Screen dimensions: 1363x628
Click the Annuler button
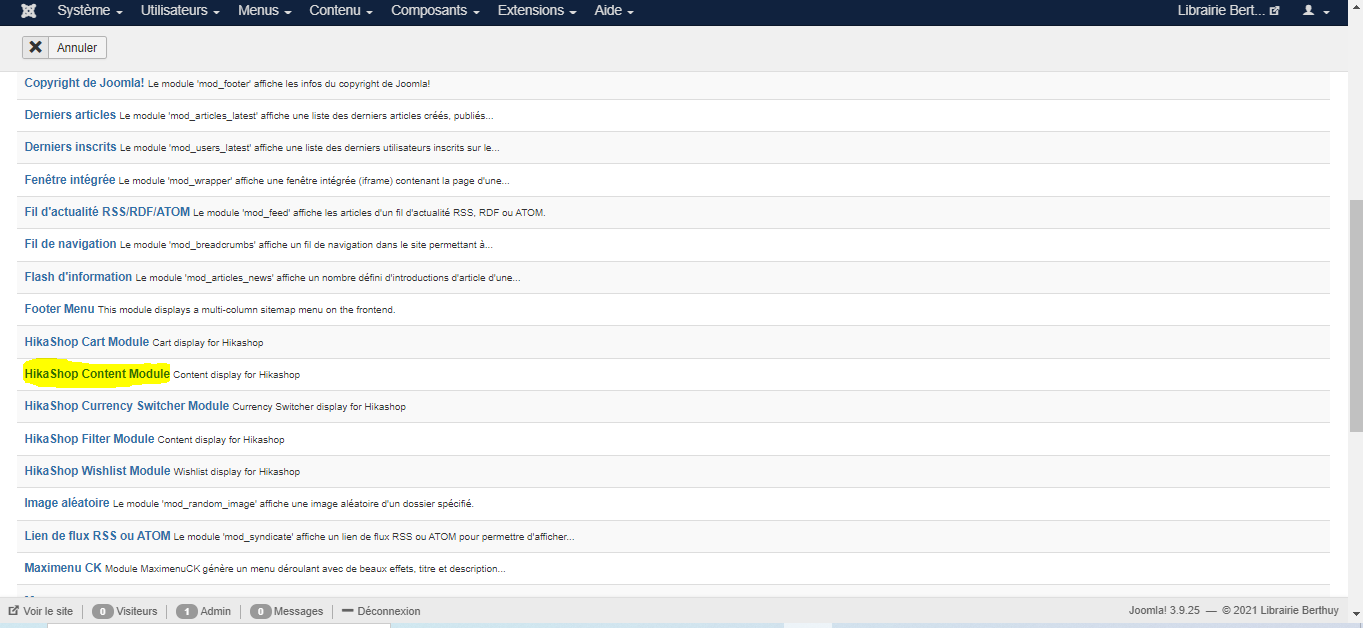64,47
